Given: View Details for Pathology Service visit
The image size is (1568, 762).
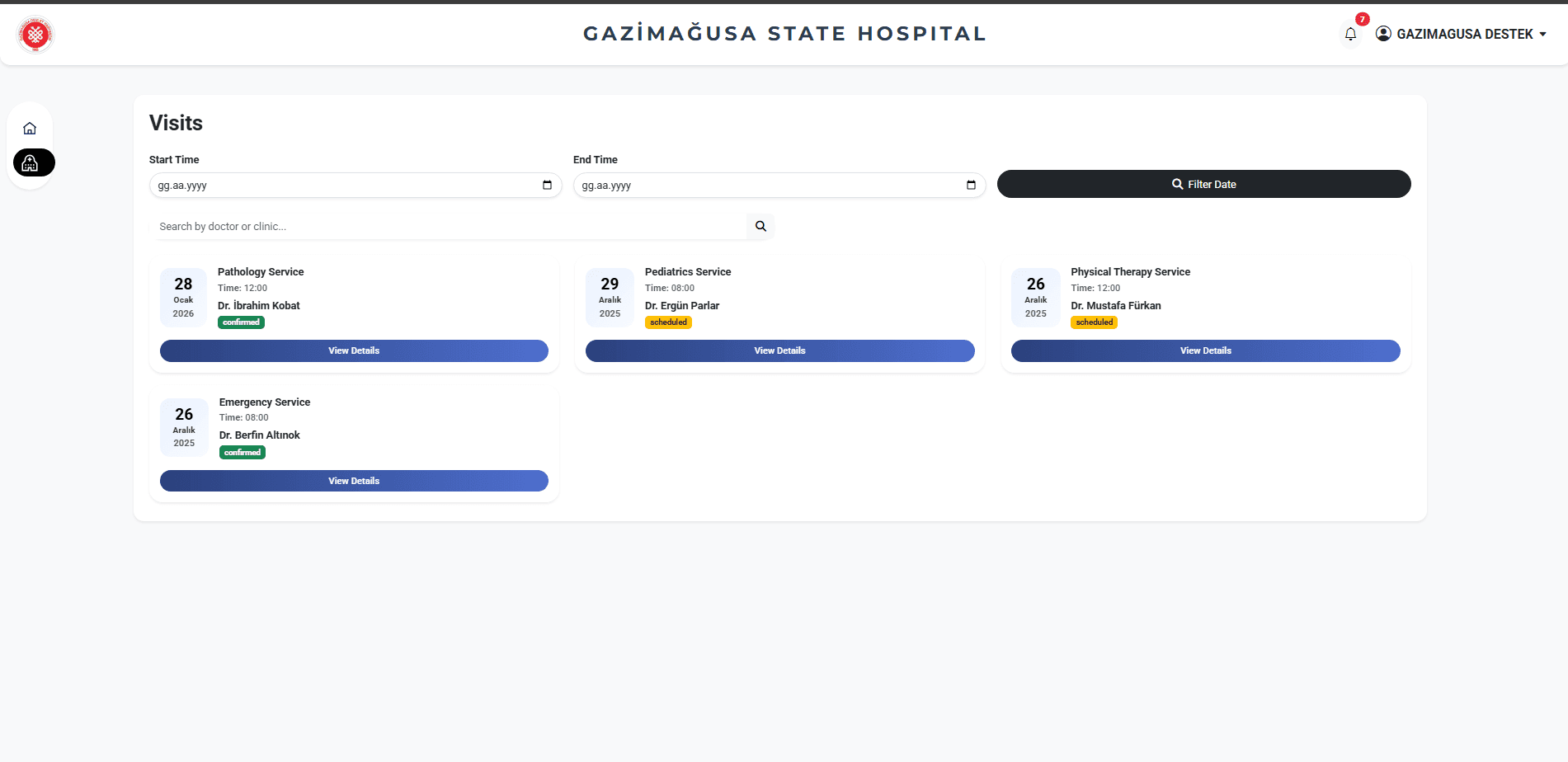Looking at the screenshot, I should point(354,350).
